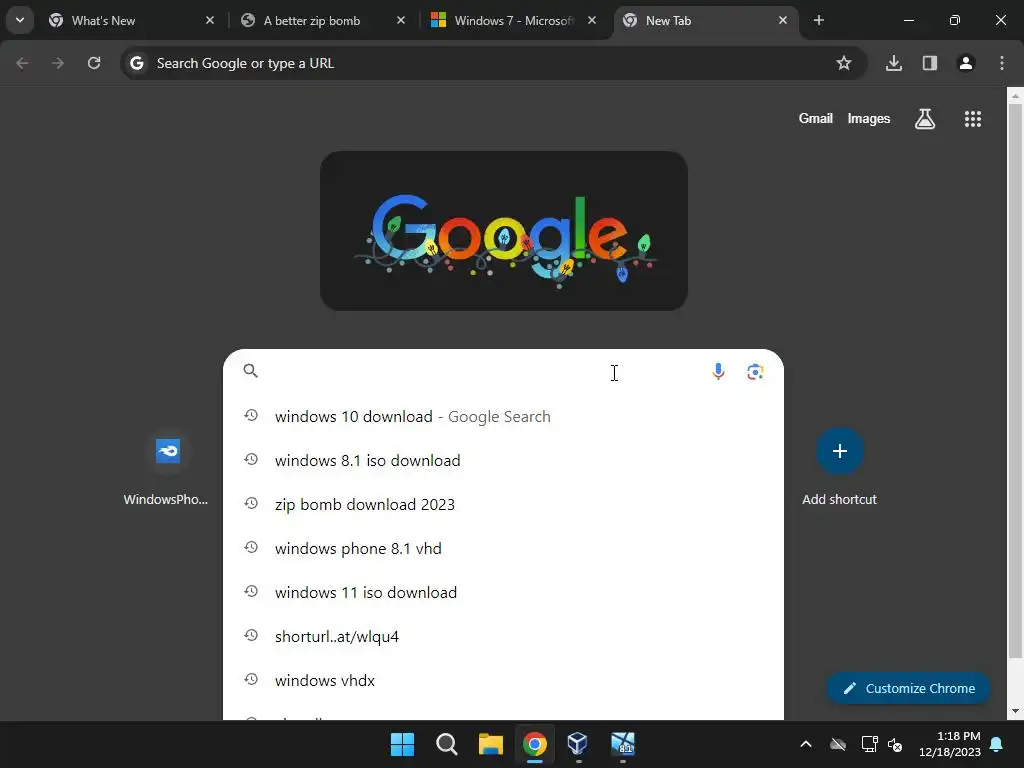Open the Chrome three-dot menu
Viewport: 1024px width, 768px height.
coord(1002,63)
